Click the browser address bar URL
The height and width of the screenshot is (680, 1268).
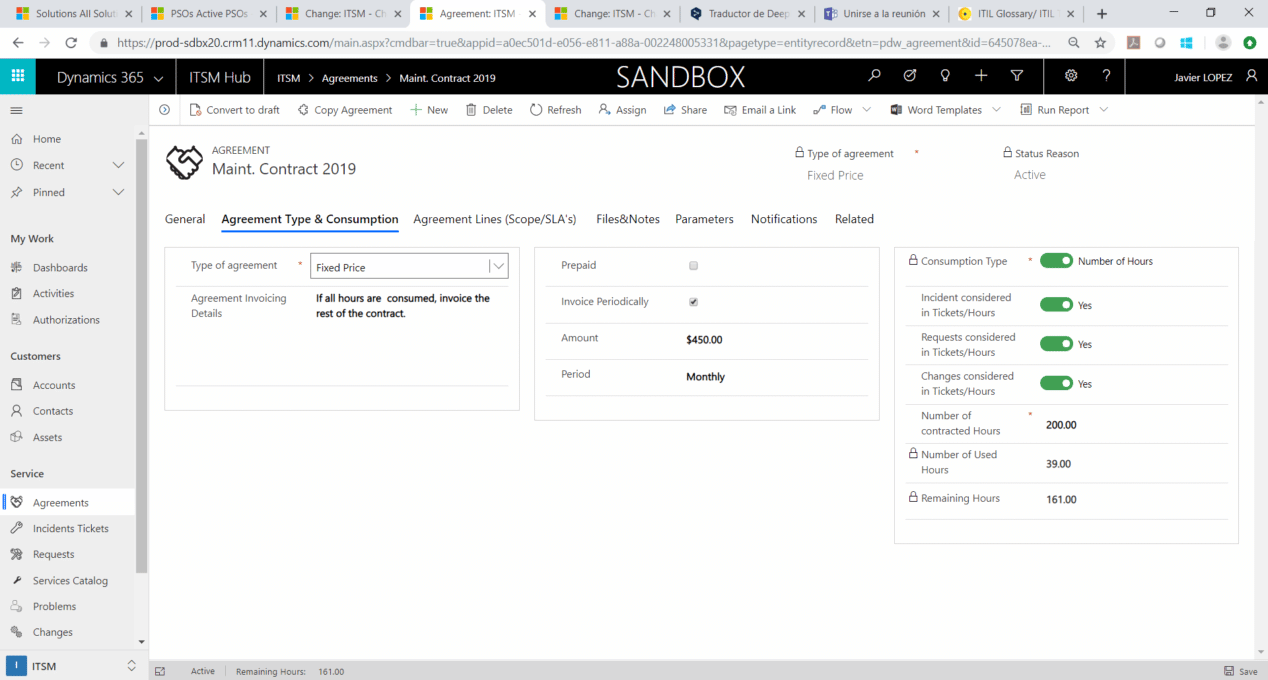coord(585,43)
